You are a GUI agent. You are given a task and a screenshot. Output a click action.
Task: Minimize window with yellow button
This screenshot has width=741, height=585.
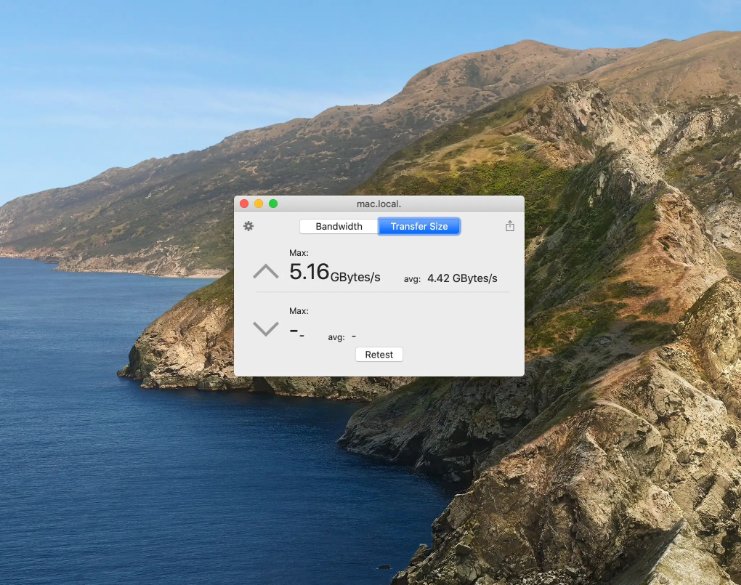pos(258,203)
